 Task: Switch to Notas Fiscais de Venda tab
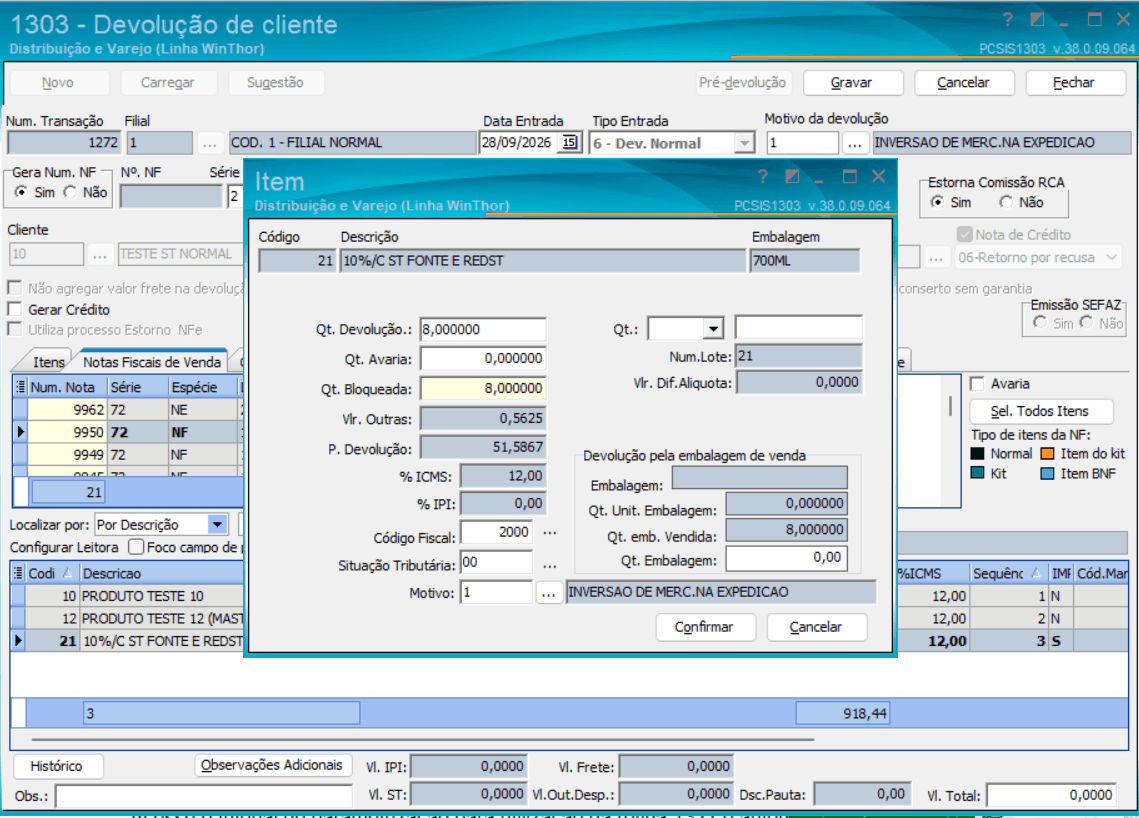[152, 362]
